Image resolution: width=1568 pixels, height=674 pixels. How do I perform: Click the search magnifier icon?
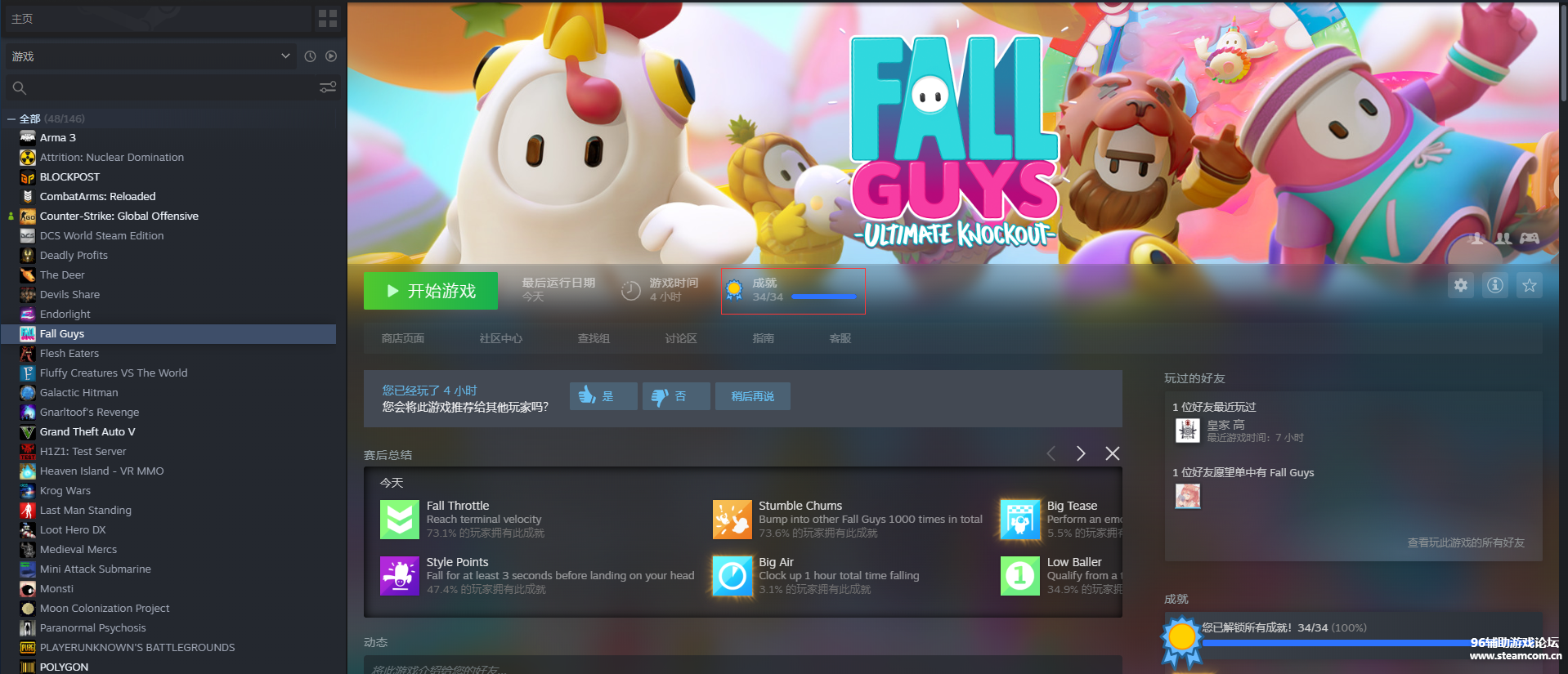click(x=20, y=87)
